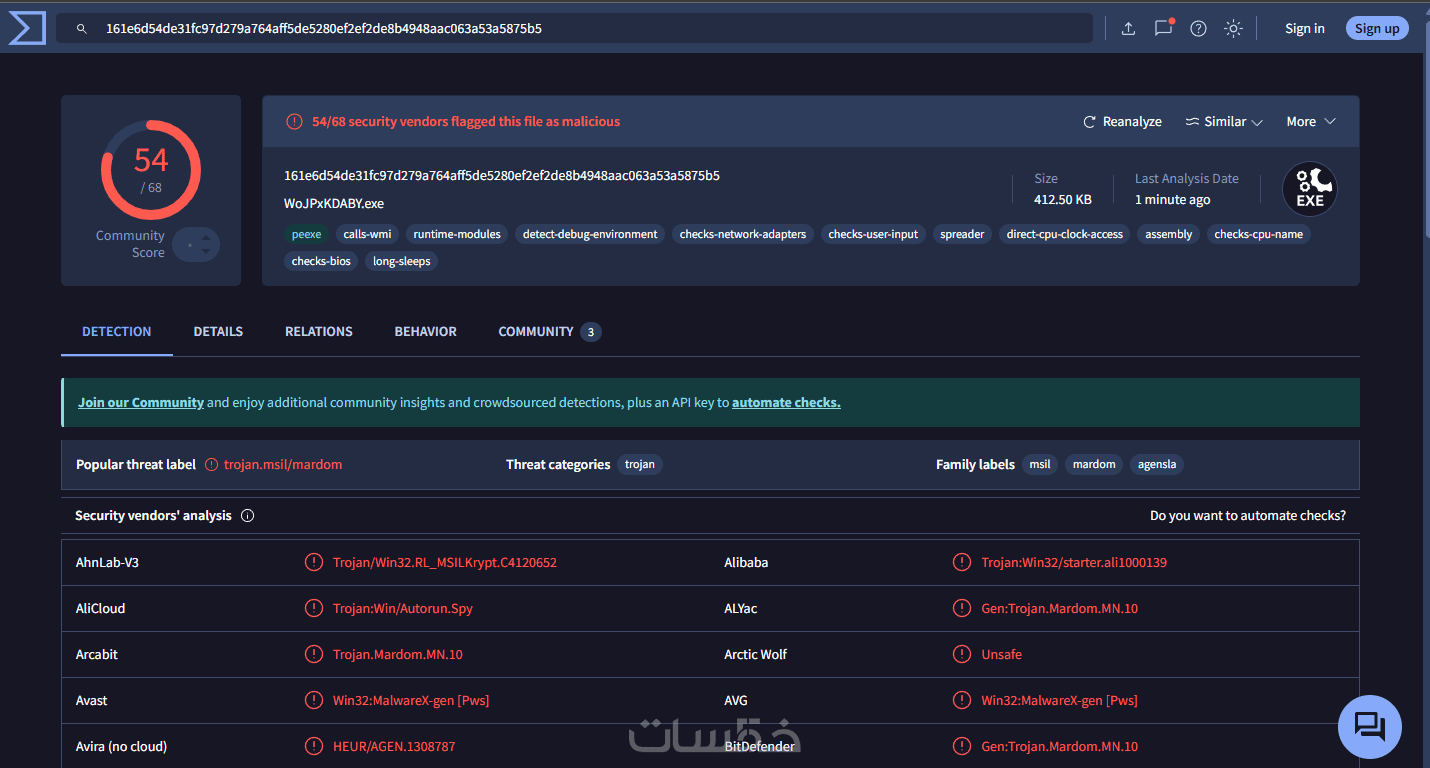The width and height of the screenshot is (1430, 768).
Task: Click the agensla family label chip
Action: tap(1157, 465)
